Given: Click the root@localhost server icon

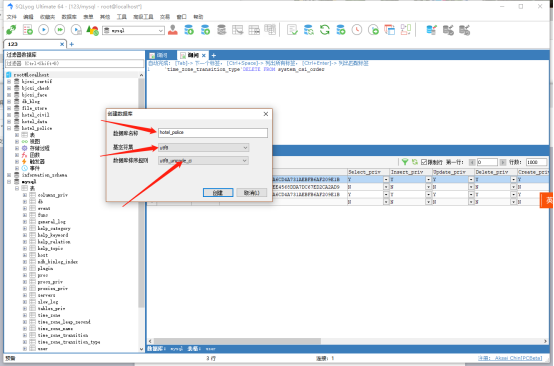Looking at the screenshot, I should 9,75.
